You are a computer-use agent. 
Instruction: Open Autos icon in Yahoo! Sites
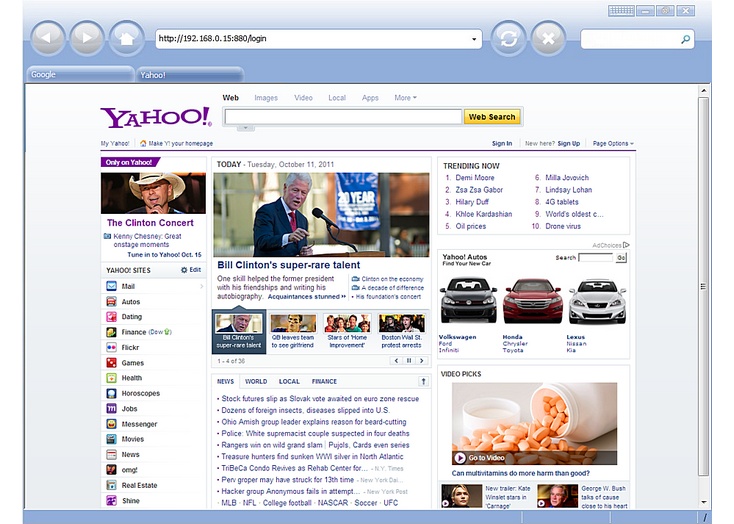[111, 302]
